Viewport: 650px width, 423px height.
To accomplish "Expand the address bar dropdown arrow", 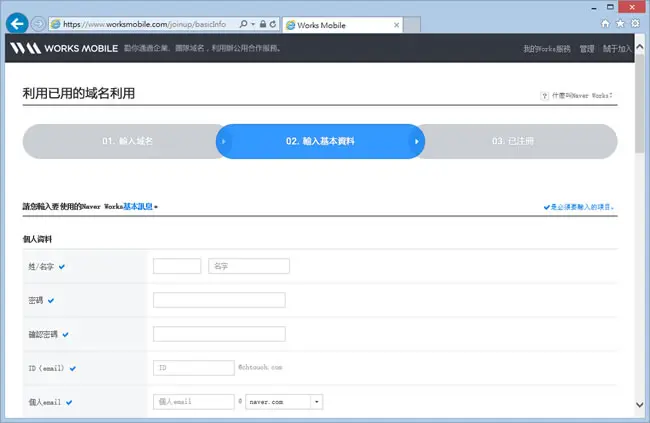I will click(x=253, y=24).
